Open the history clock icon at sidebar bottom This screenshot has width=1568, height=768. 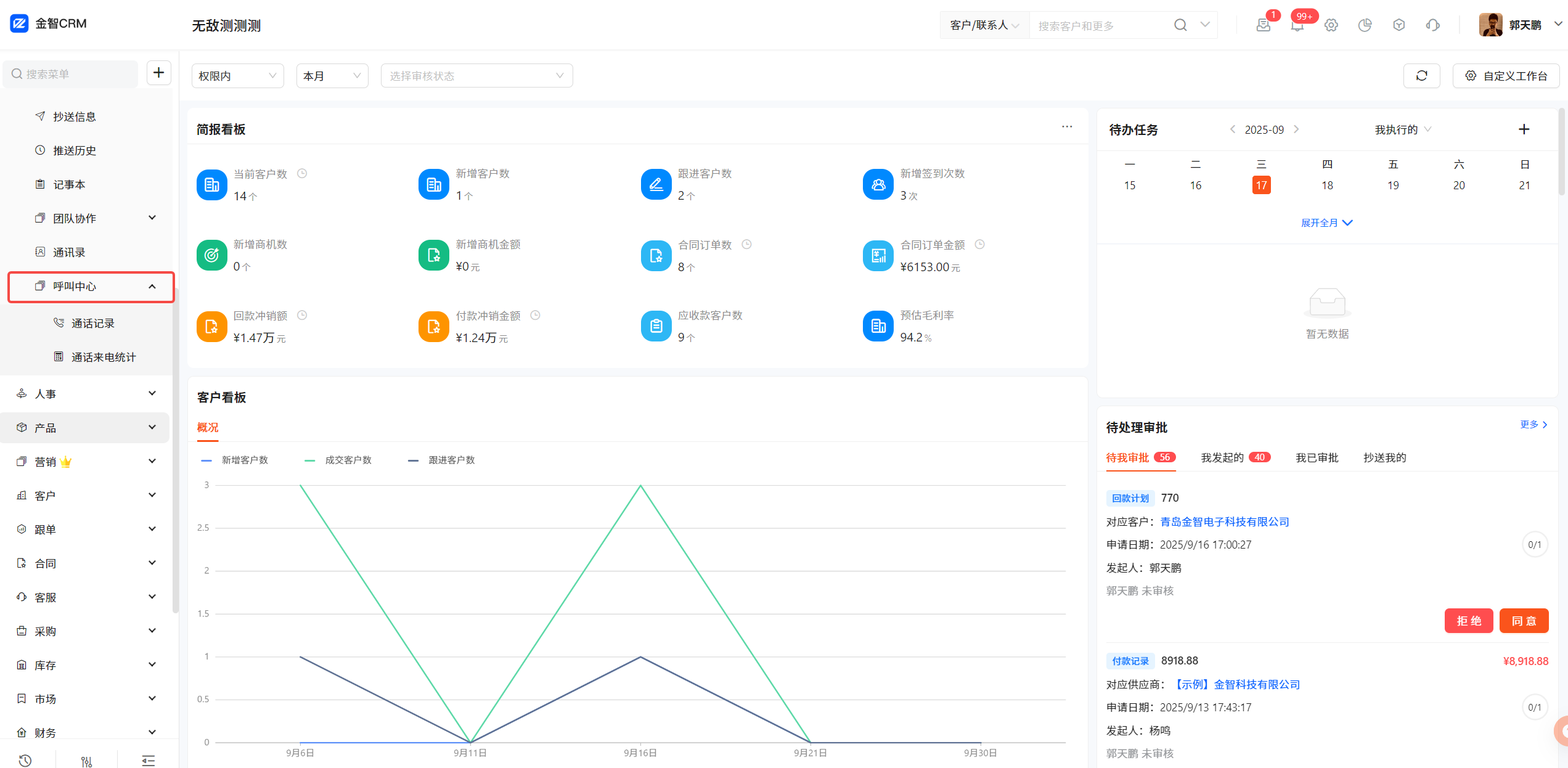(25, 760)
